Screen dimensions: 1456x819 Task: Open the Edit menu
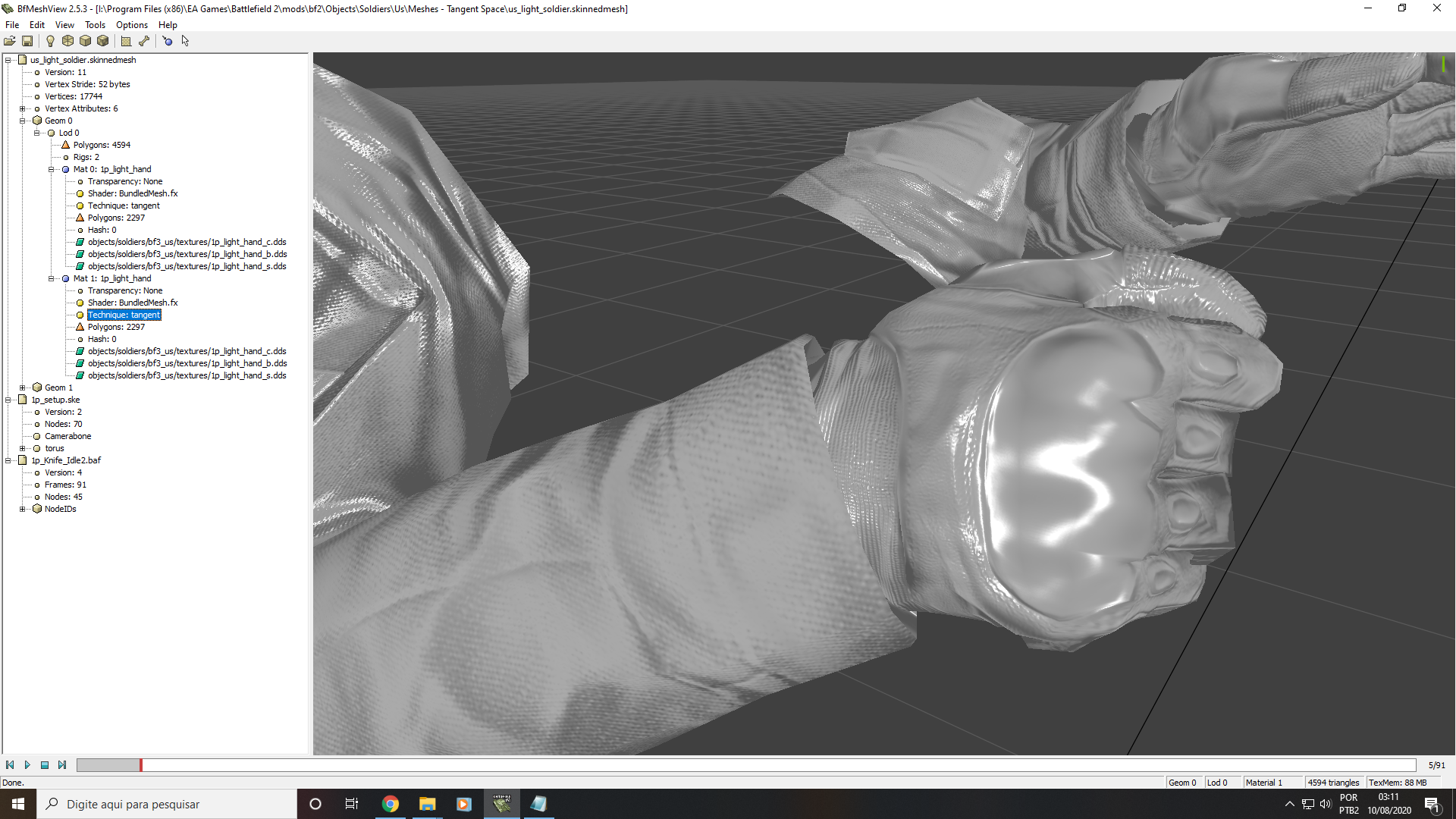[x=37, y=25]
